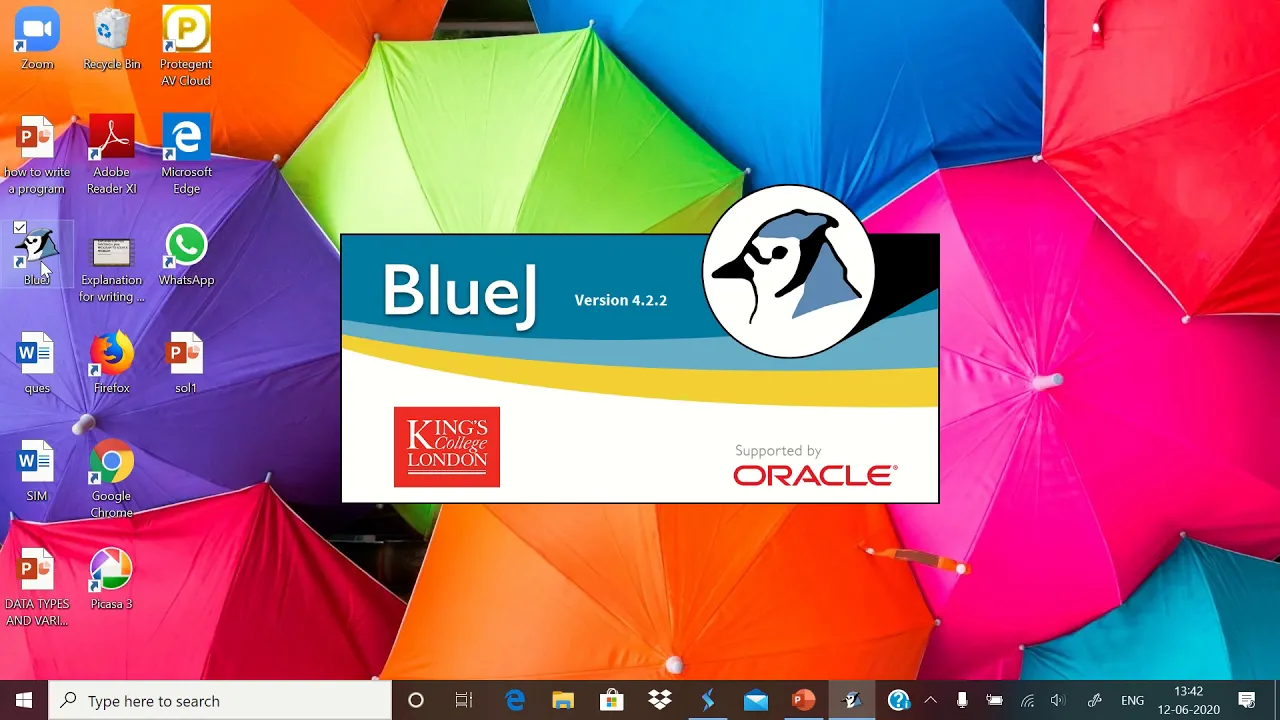Image resolution: width=1280 pixels, height=720 pixels.
Task: Open the Picasa 3 shortcut
Action: coord(112,579)
